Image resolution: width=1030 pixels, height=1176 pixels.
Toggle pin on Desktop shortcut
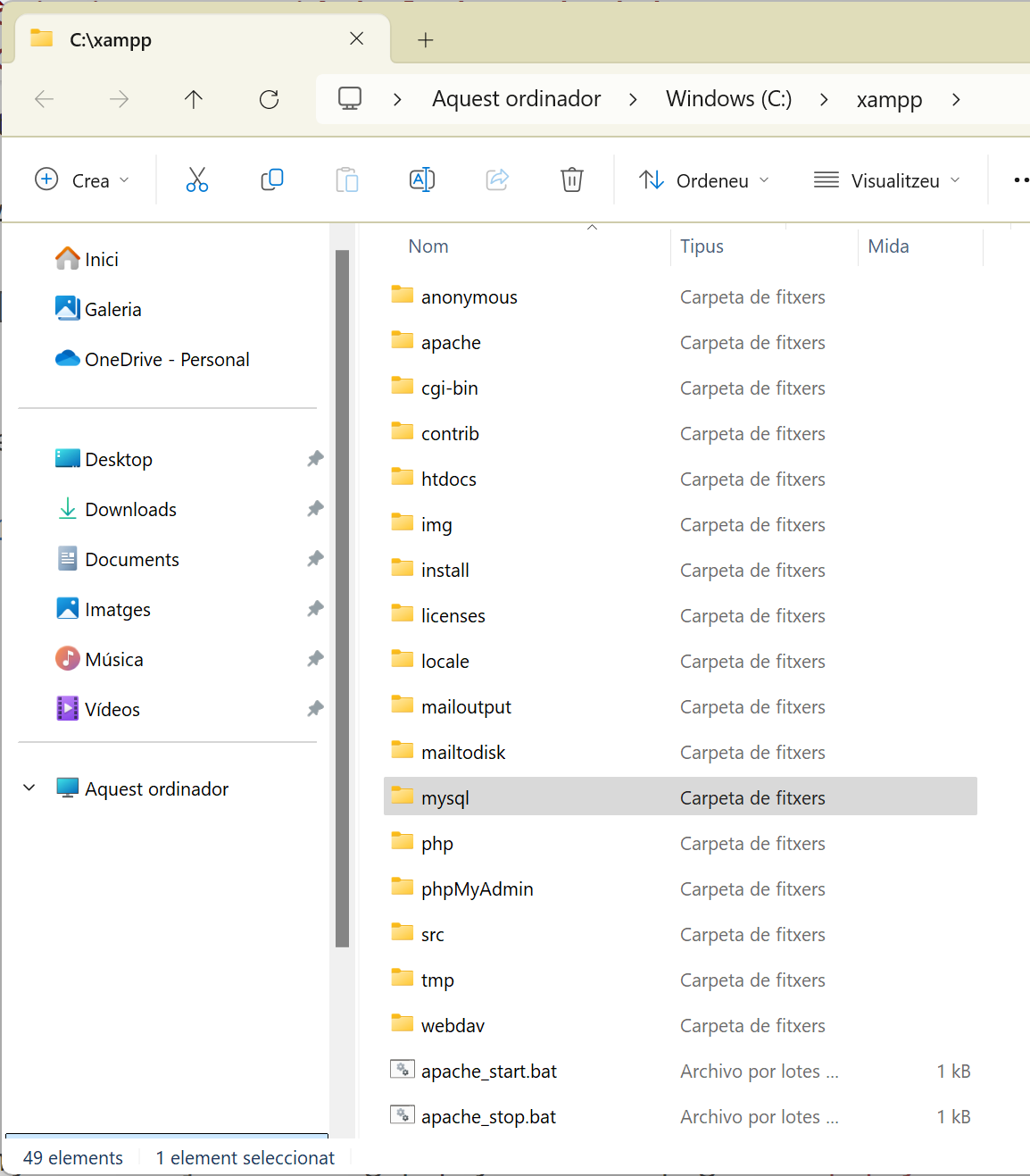[x=315, y=459]
